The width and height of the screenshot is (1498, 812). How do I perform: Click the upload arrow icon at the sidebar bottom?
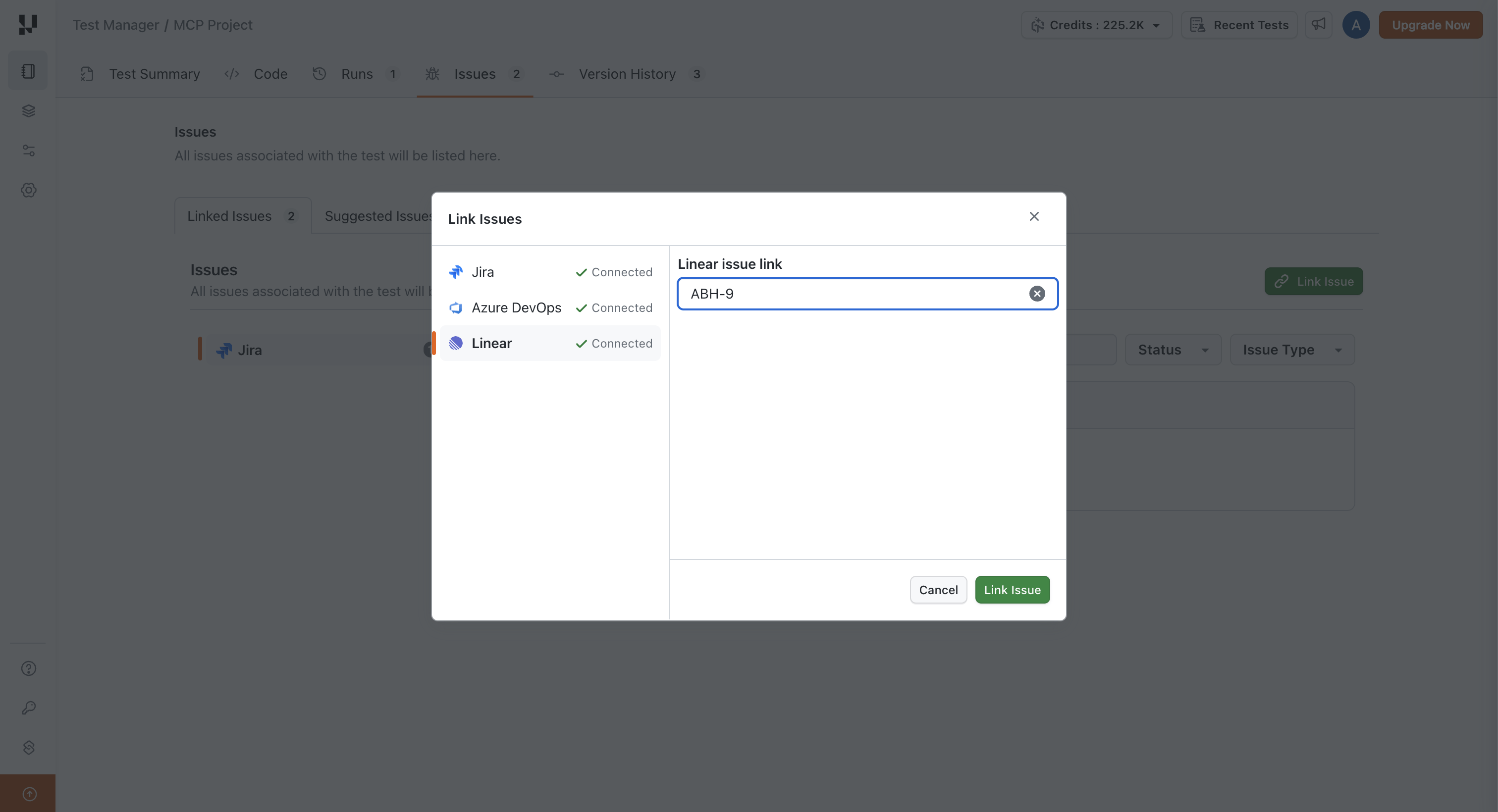coord(29,794)
